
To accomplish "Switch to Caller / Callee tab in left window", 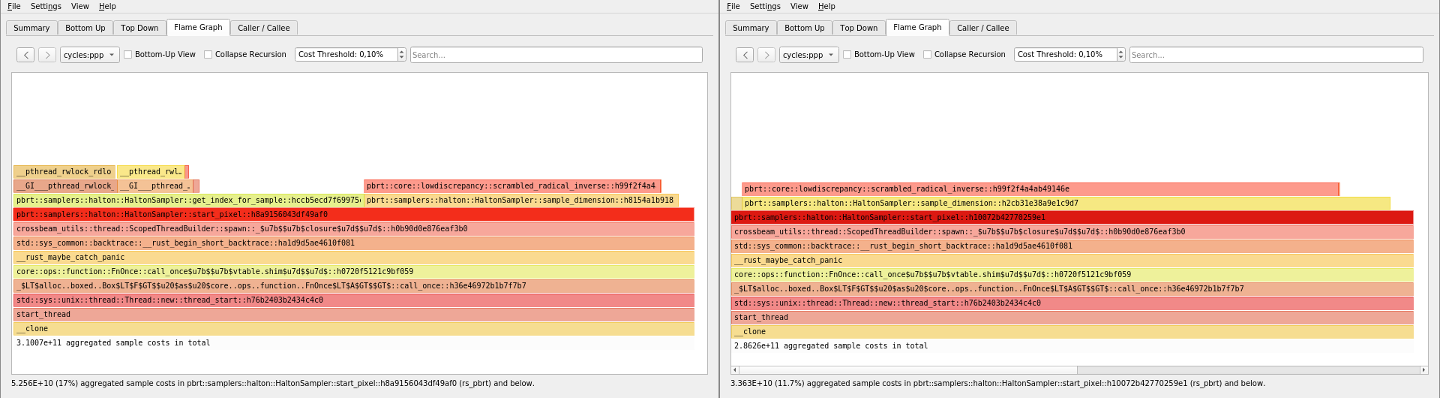I will coord(264,28).
